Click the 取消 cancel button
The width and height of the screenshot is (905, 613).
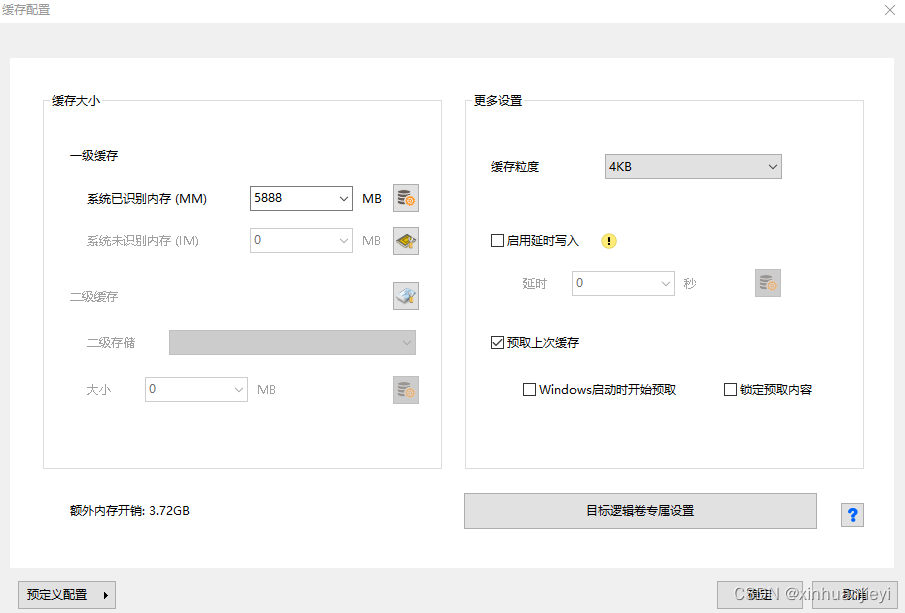click(854, 595)
